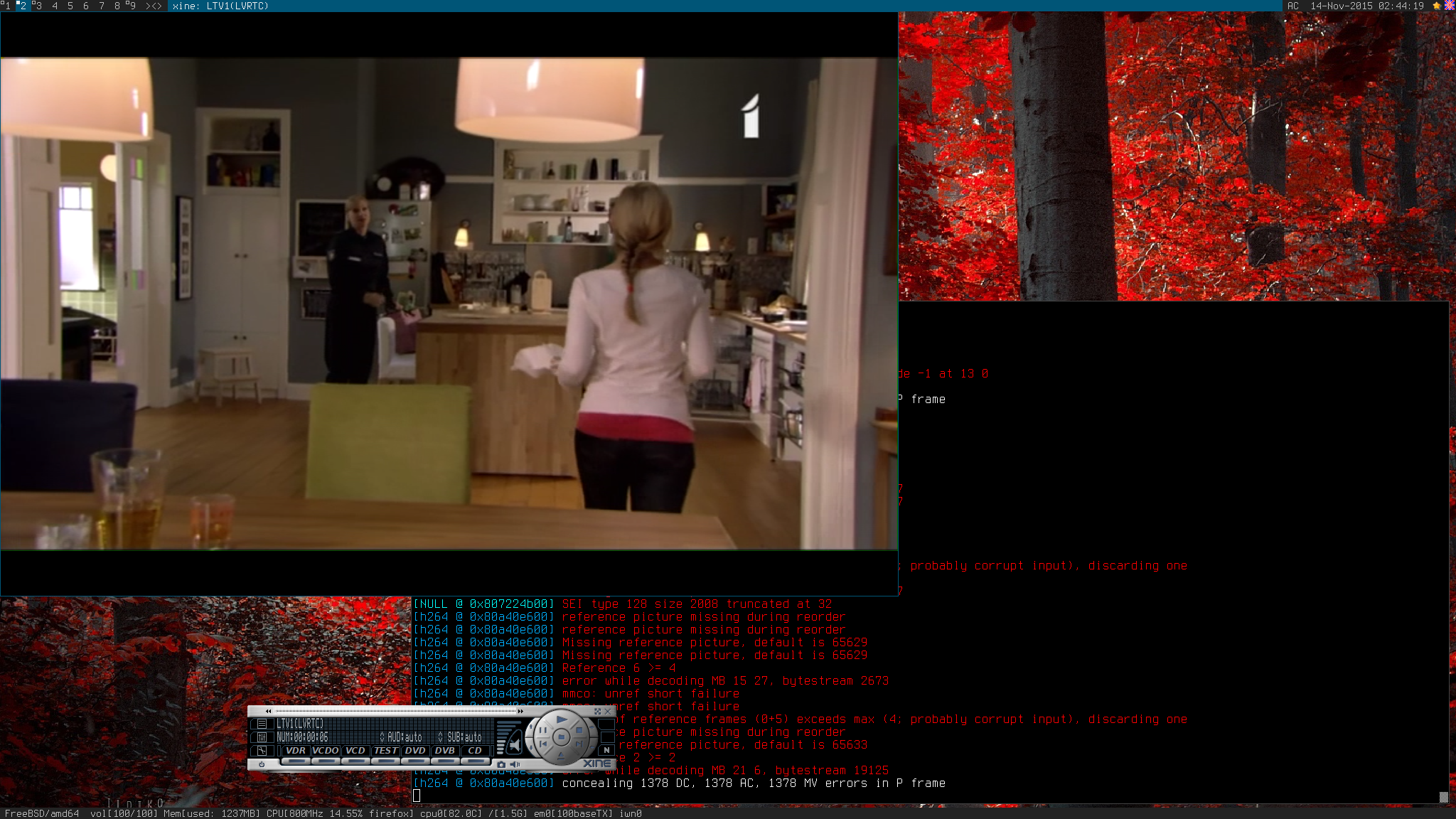1456x819 pixels.
Task: Open the xine playlist editor icon
Action: click(x=262, y=724)
